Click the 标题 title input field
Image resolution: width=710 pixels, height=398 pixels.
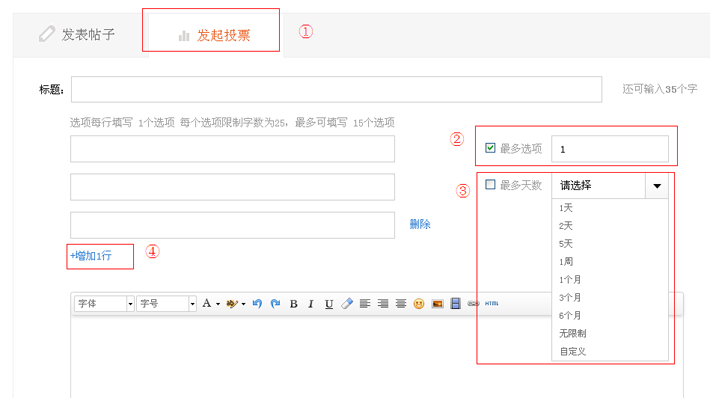pyautogui.click(x=336, y=89)
